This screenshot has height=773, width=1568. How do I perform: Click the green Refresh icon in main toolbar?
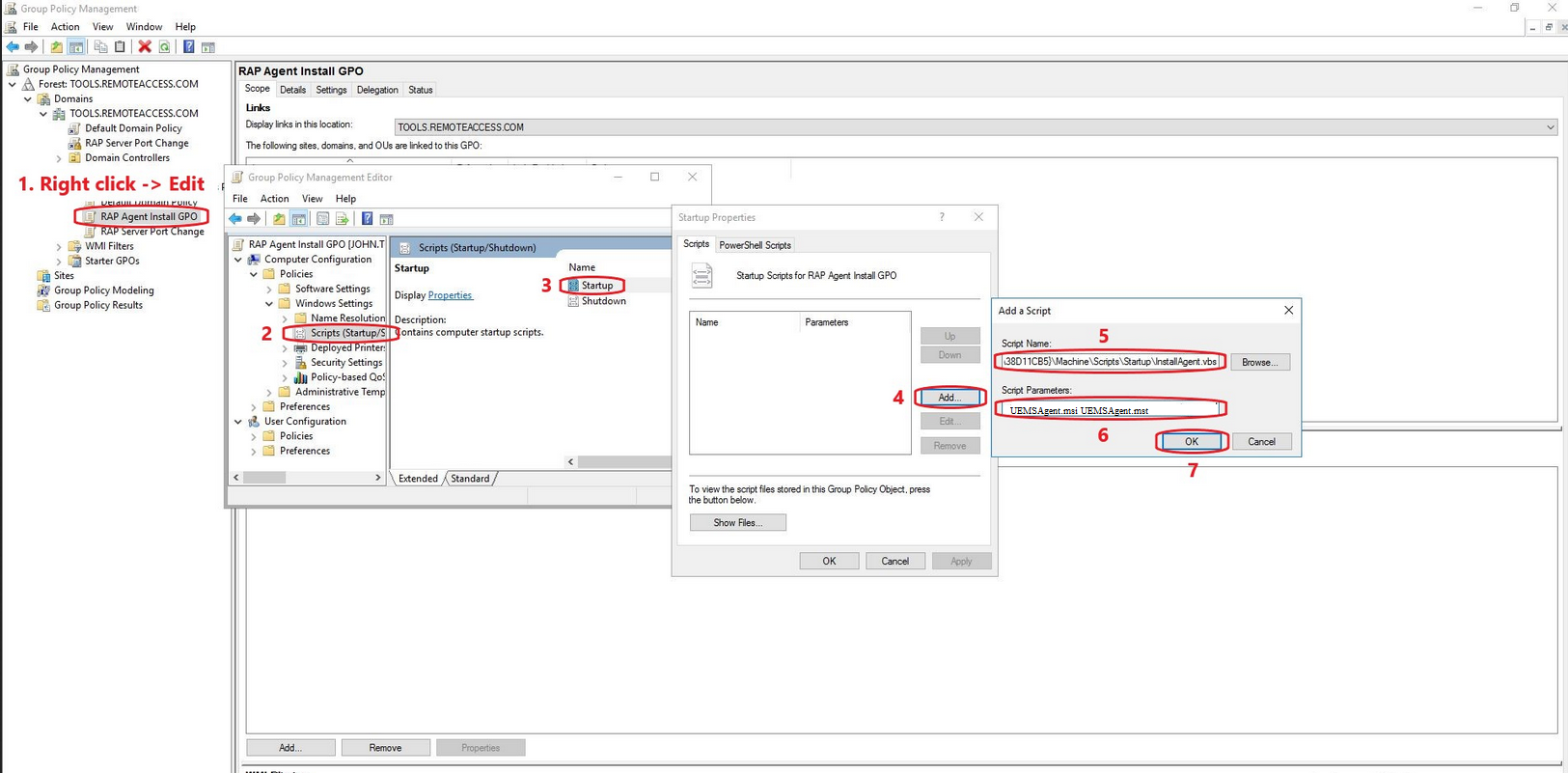[164, 46]
